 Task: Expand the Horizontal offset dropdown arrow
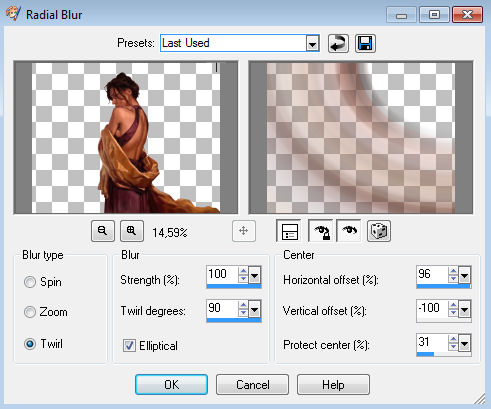coord(465,276)
